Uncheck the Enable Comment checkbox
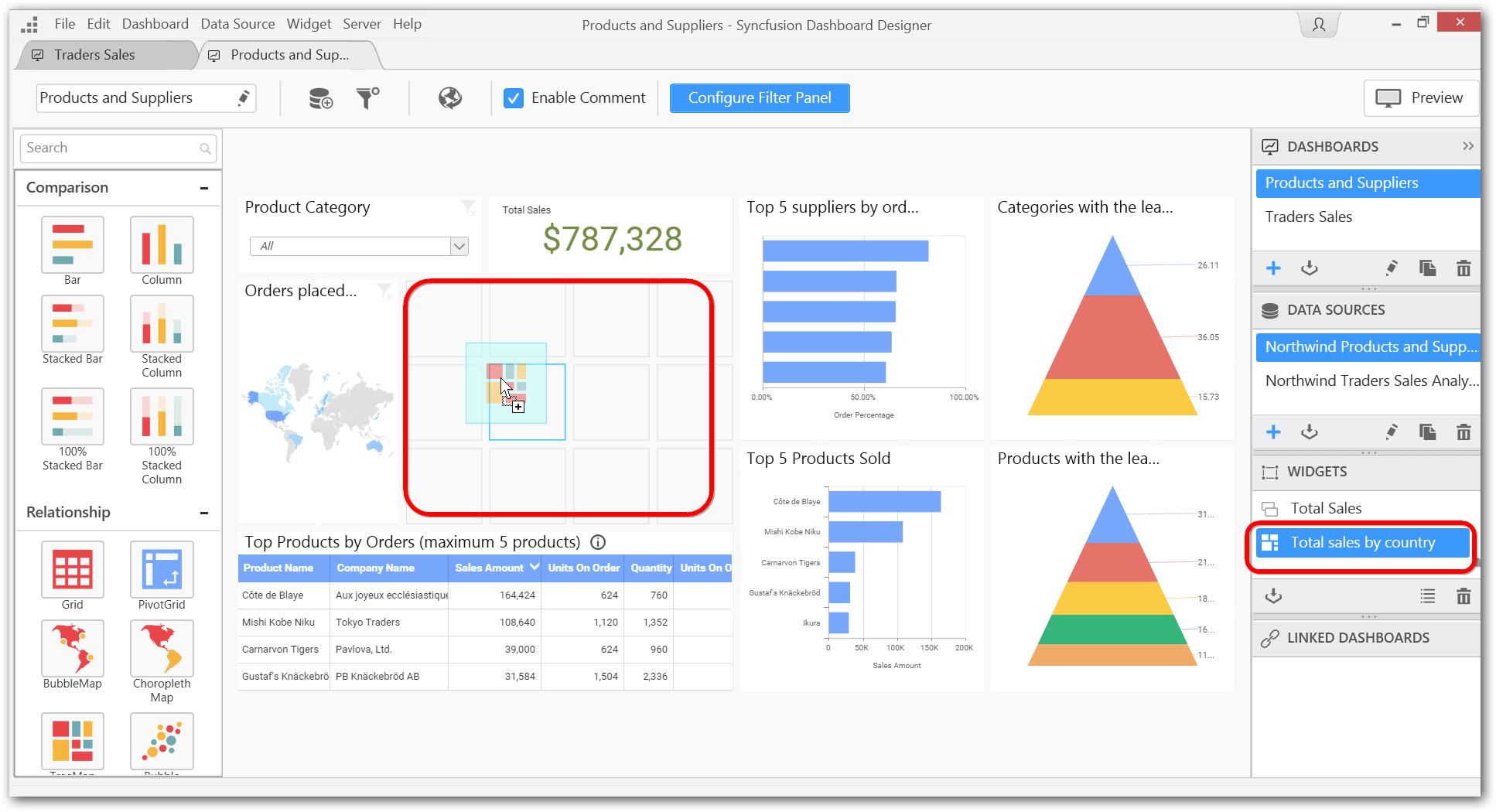The image size is (1496, 812). click(x=514, y=98)
